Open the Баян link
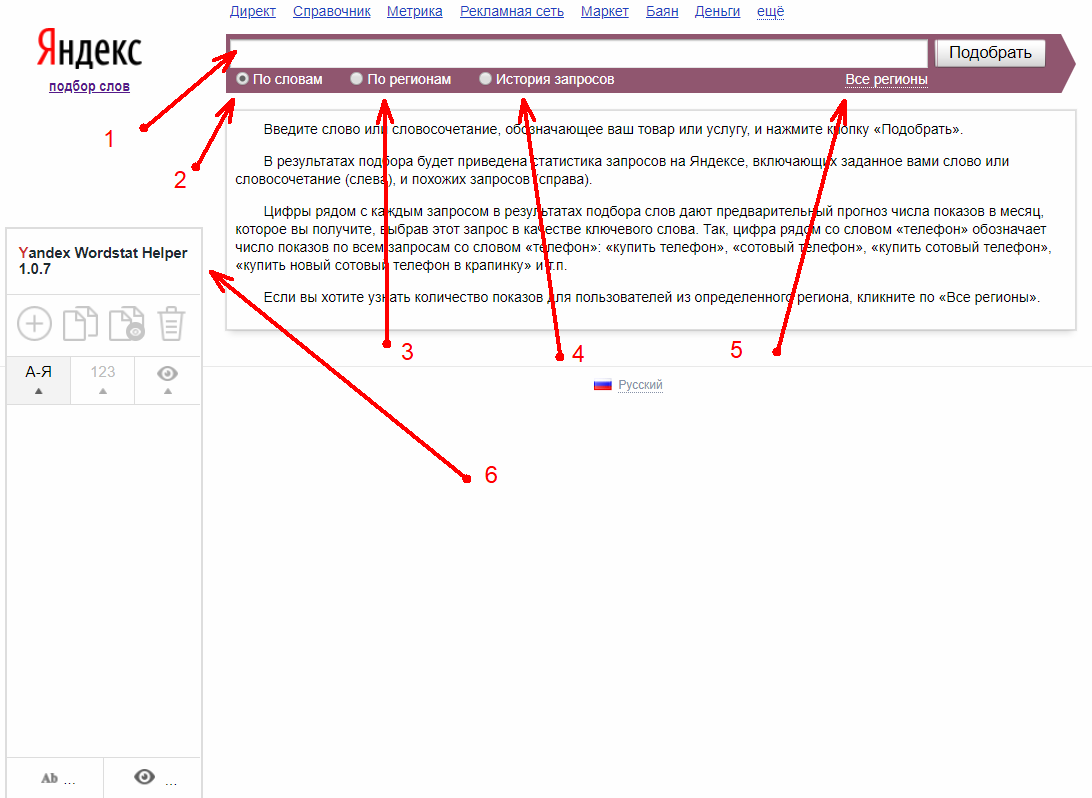Viewport: 1092px width, 798px height. (662, 11)
